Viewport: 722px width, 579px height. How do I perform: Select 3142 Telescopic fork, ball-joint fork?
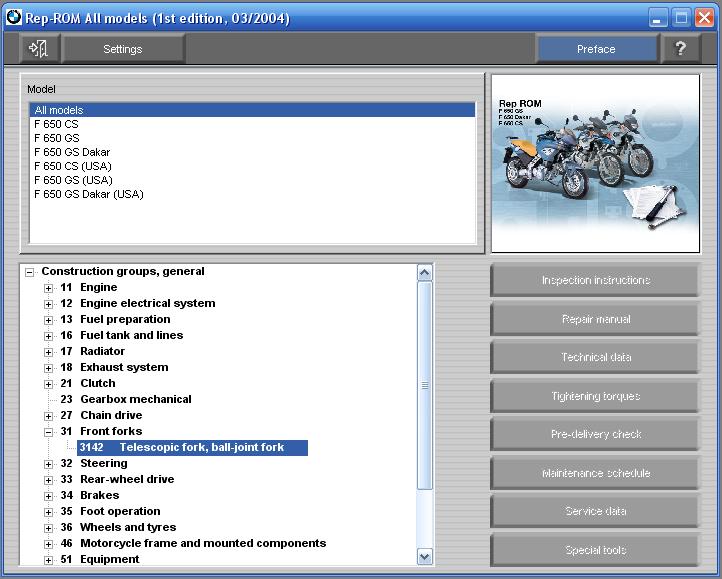coord(192,447)
